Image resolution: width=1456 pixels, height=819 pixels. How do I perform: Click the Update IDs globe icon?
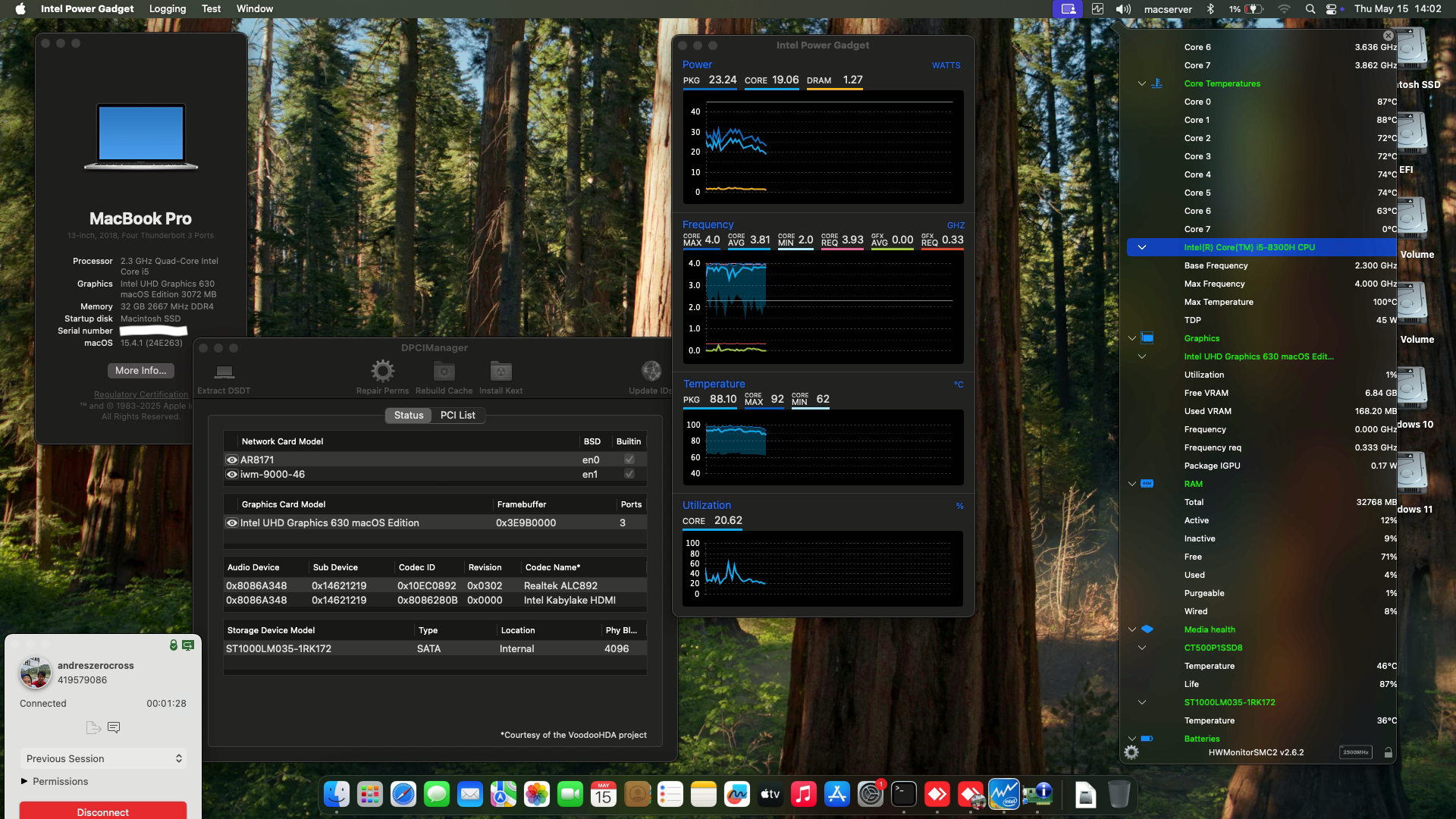[x=651, y=372]
